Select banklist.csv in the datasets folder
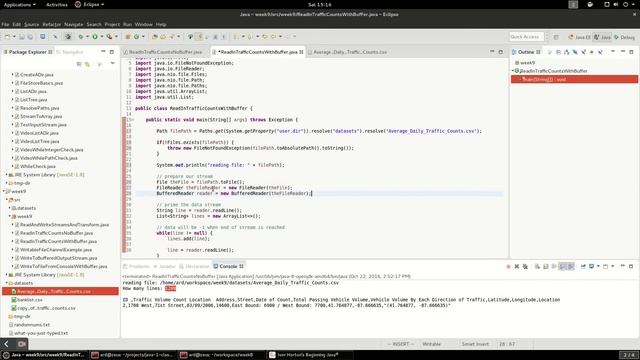640x360 pixels. [29, 300]
